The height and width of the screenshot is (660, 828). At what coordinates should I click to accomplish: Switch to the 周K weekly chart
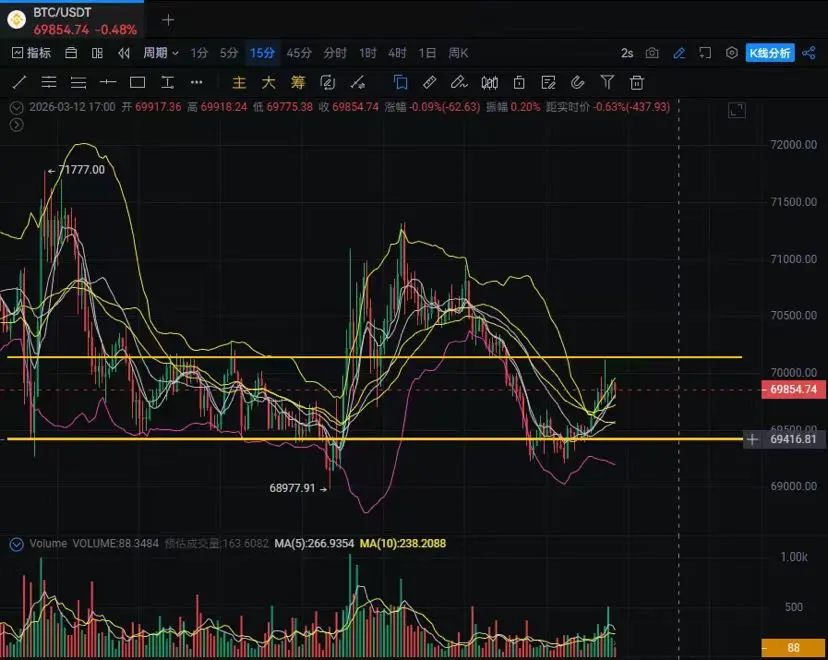pyautogui.click(x=458, y=53)
